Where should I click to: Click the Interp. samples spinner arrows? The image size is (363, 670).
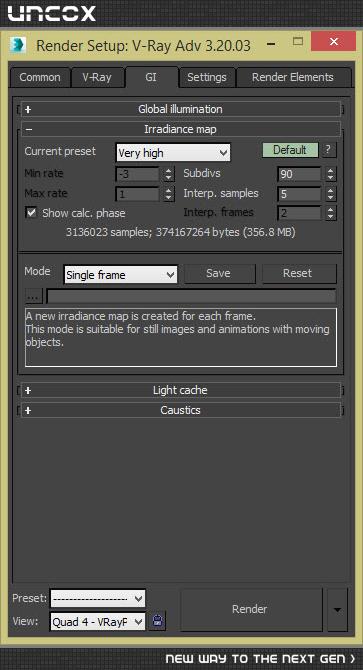tap(331, 194)
